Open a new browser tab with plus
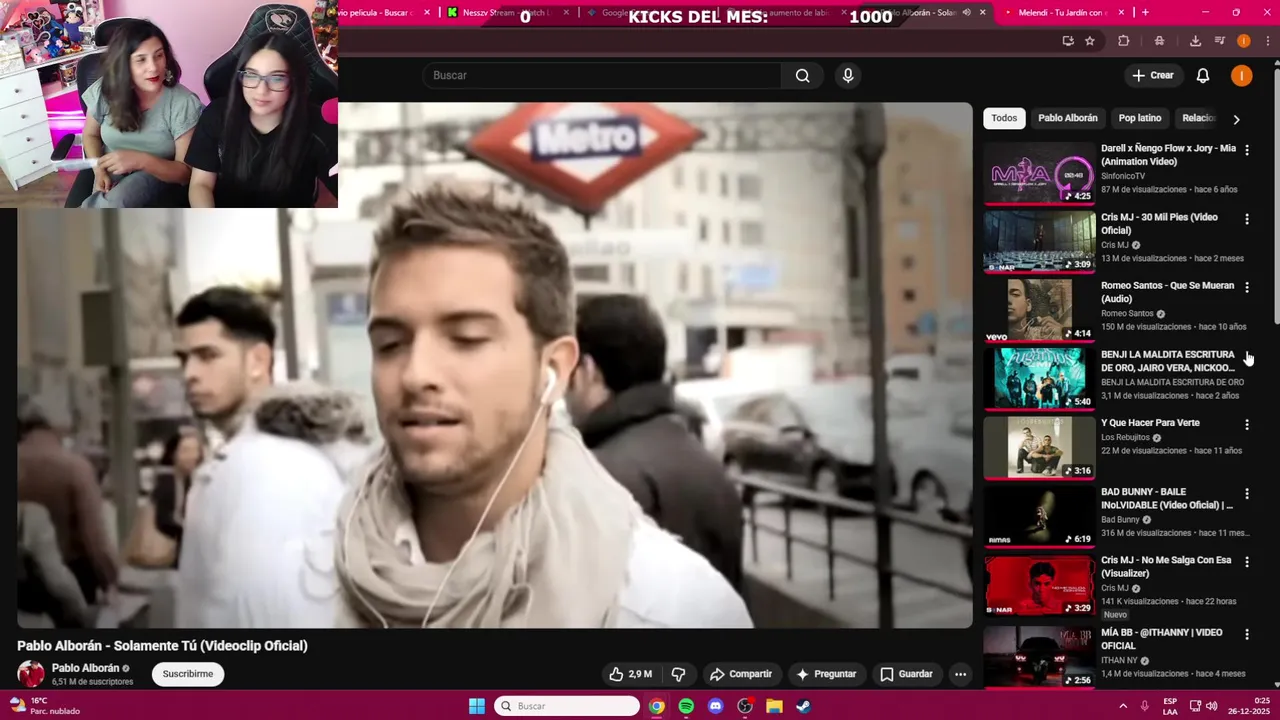 [x=1145, y=12]
